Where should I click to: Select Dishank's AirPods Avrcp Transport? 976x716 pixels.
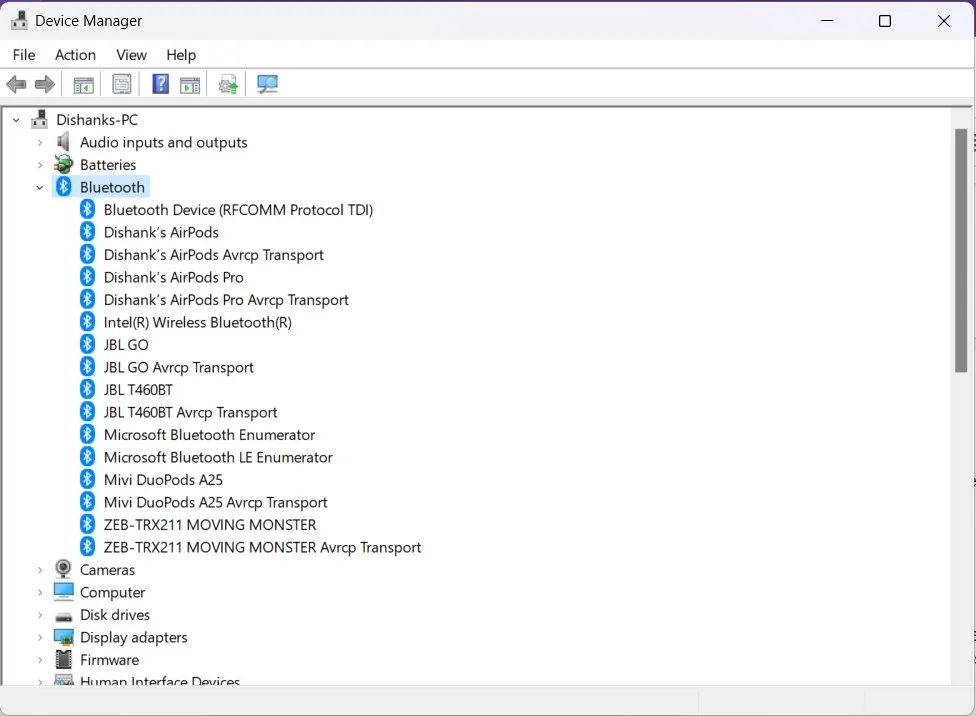[x=214, y=255]
